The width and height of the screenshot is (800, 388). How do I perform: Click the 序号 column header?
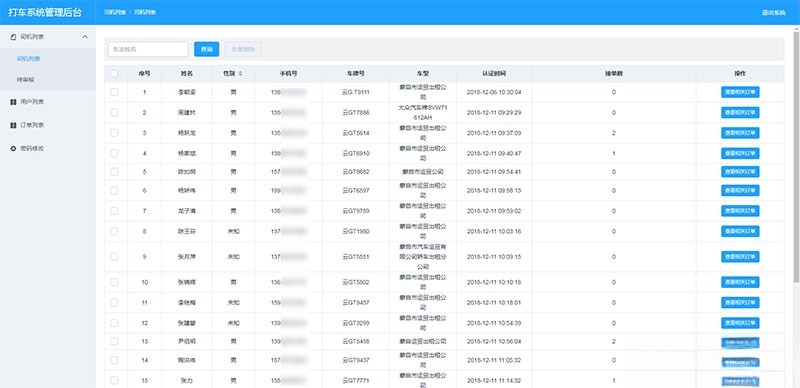click(144, 74)
